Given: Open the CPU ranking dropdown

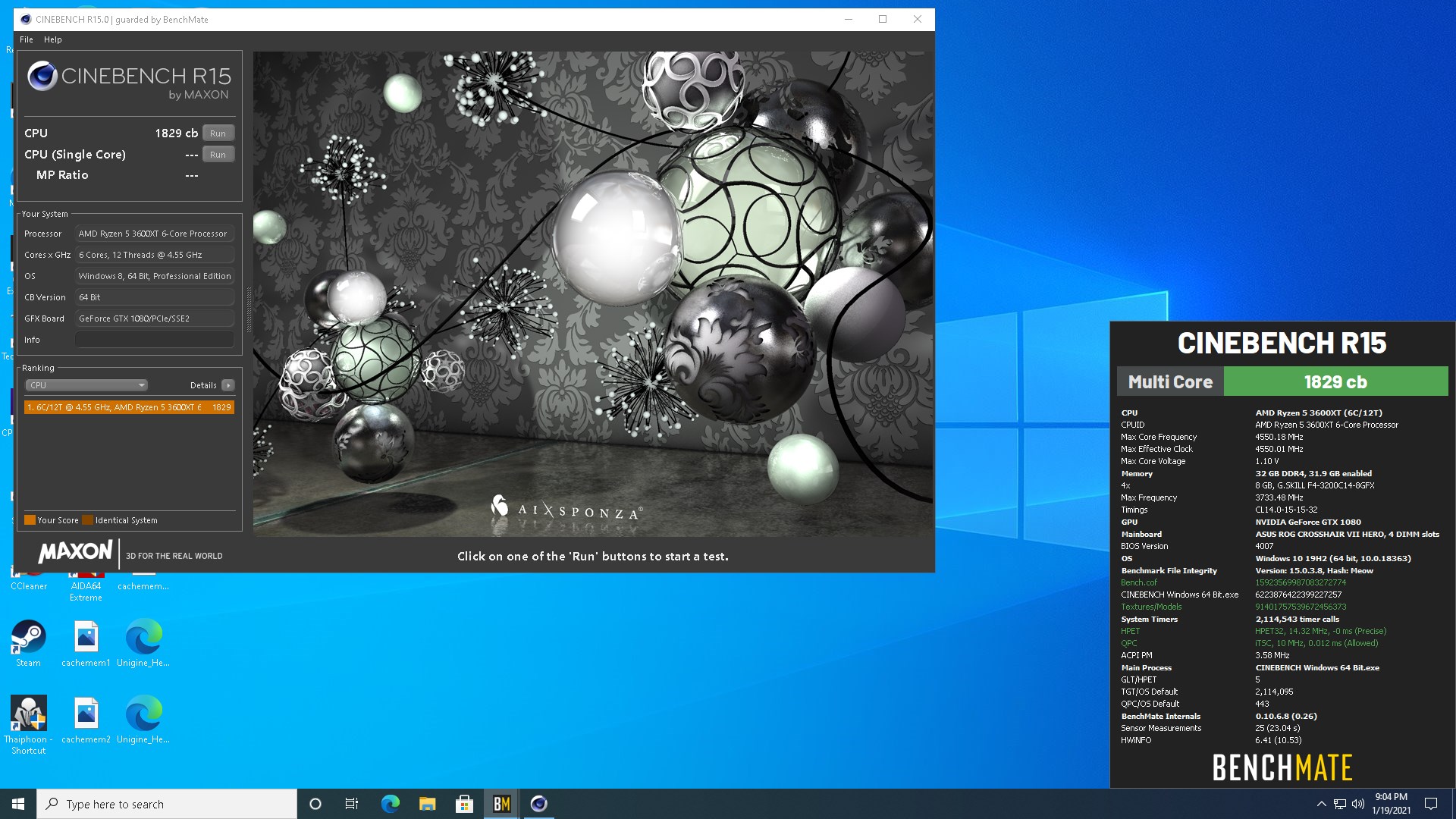Looking at the screenshot, I should [86, 385].
